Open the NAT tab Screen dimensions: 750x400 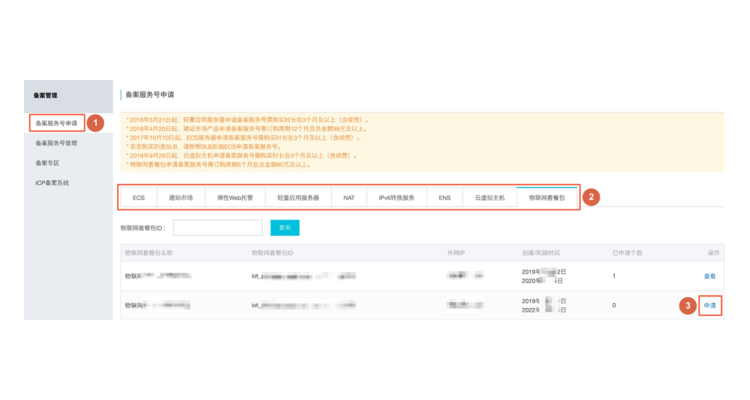[x=349, y=198]
